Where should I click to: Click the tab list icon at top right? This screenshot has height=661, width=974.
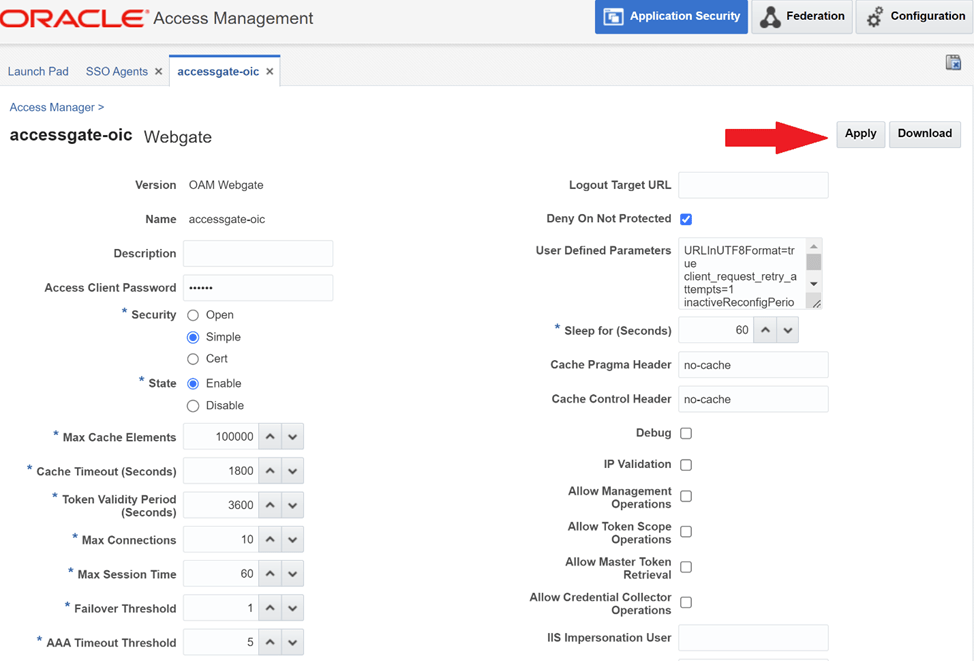tap(953, 63)
